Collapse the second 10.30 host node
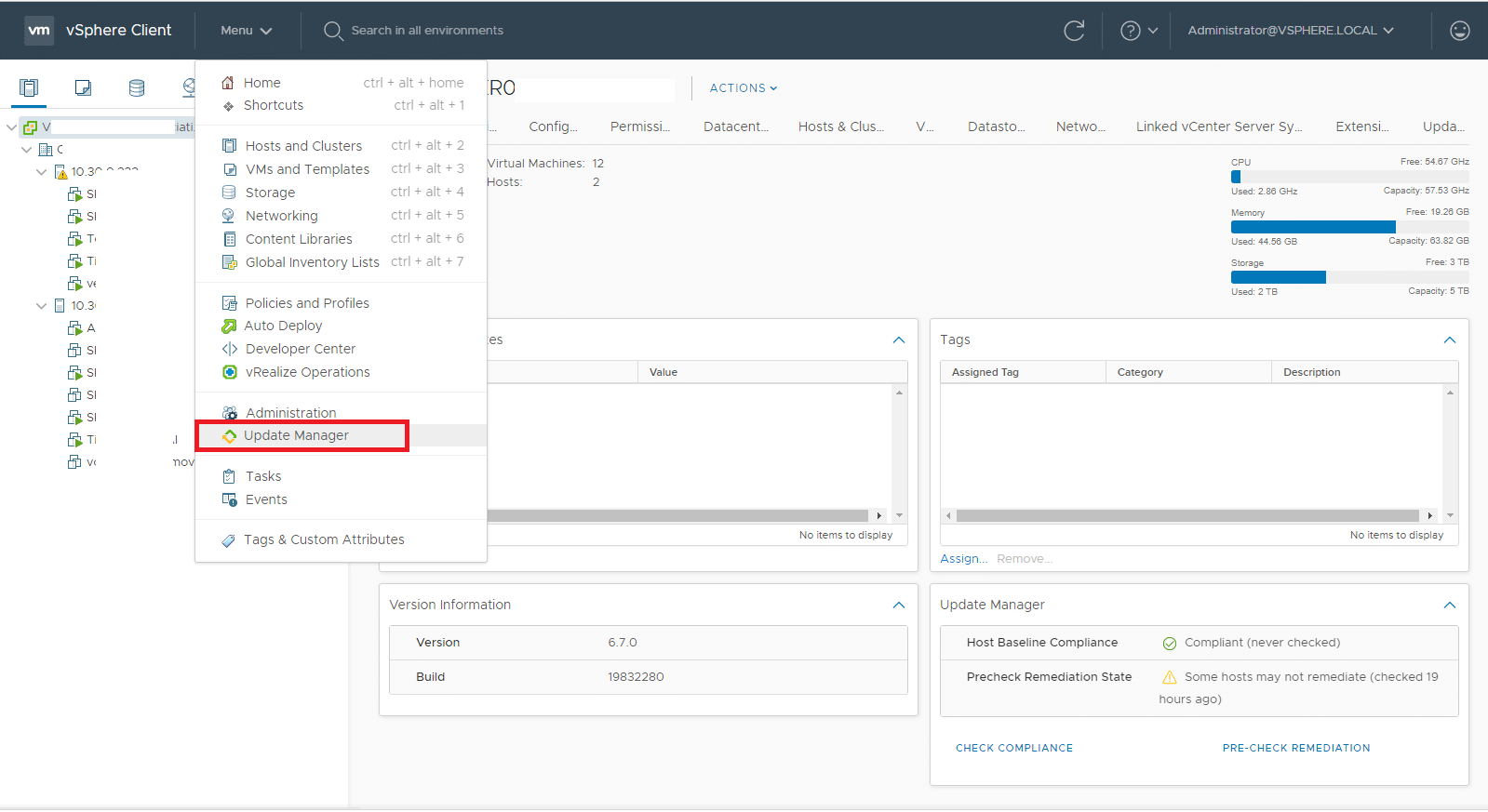Viewport: 1488px width, 812px height. pyautogui.click(x=41, y=306)
